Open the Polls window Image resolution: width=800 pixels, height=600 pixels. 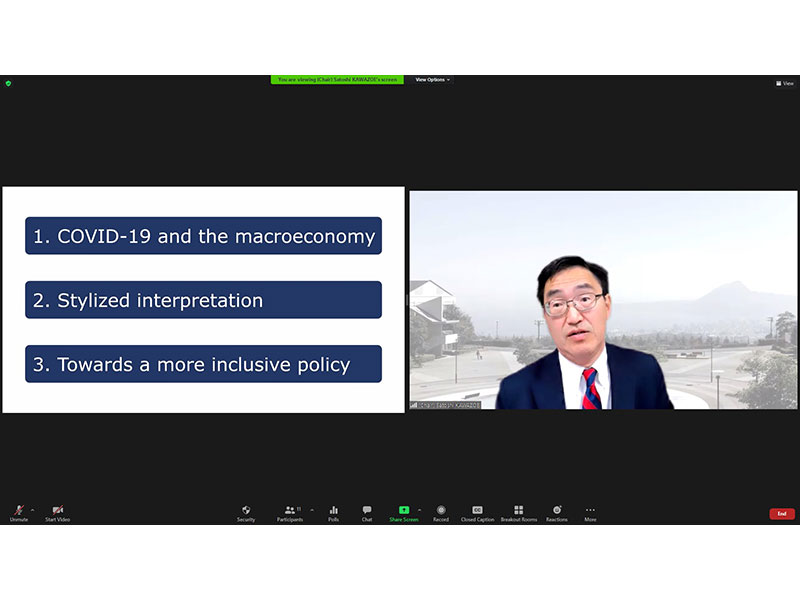point(333,512)
